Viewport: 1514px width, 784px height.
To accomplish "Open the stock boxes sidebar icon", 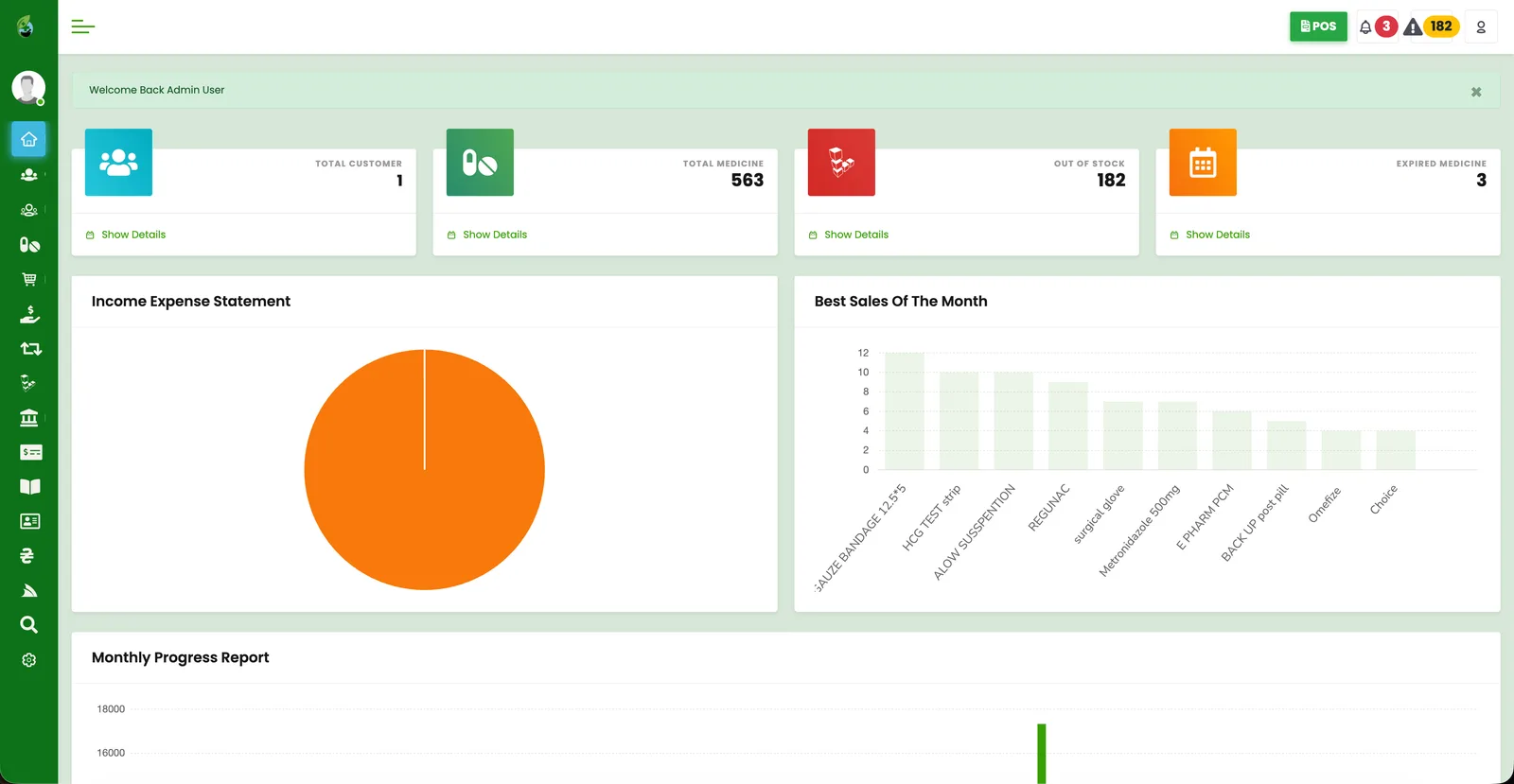I will 28,383.
